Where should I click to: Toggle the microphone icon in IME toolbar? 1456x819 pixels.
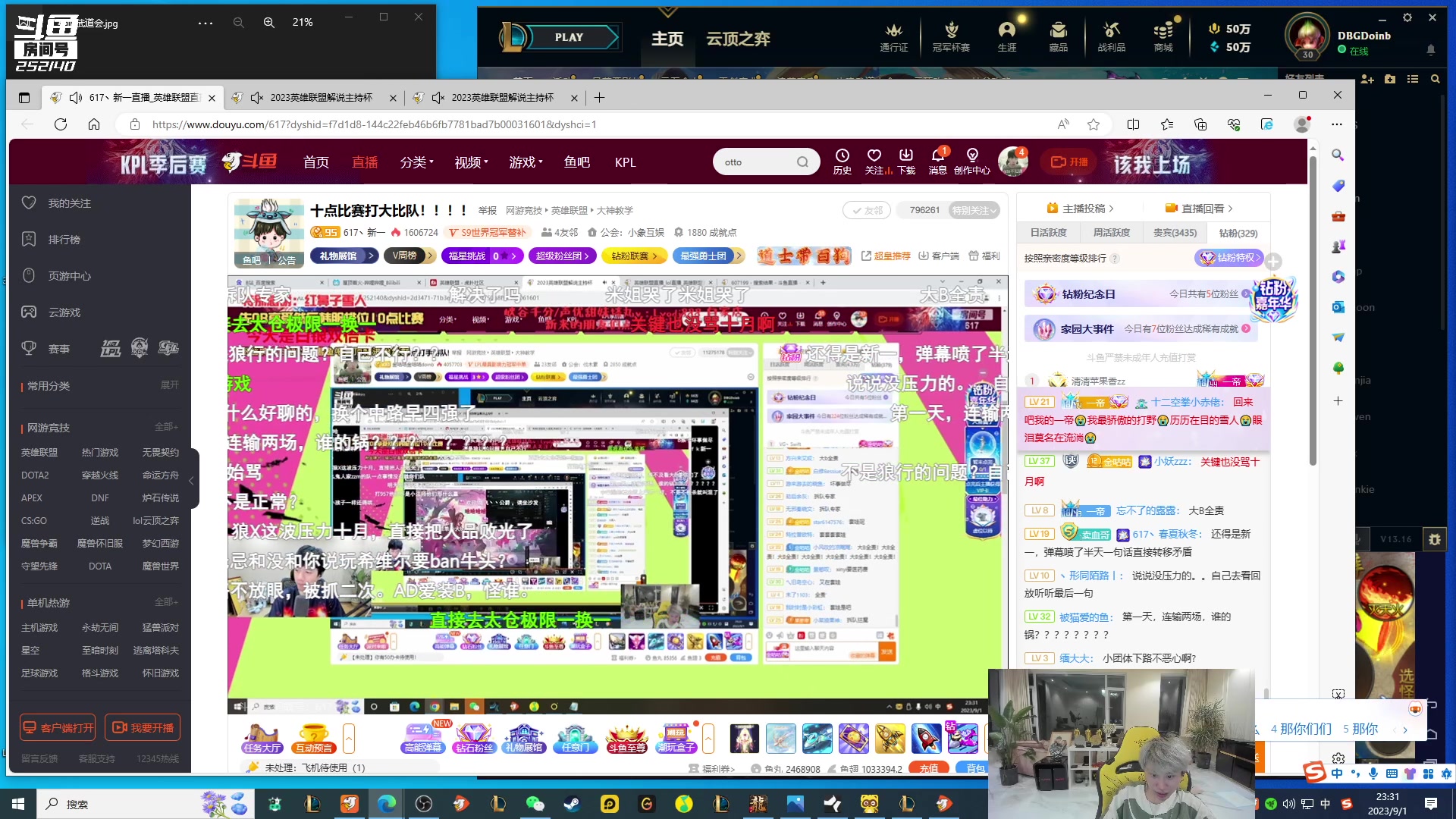(x=1373, y=773)
